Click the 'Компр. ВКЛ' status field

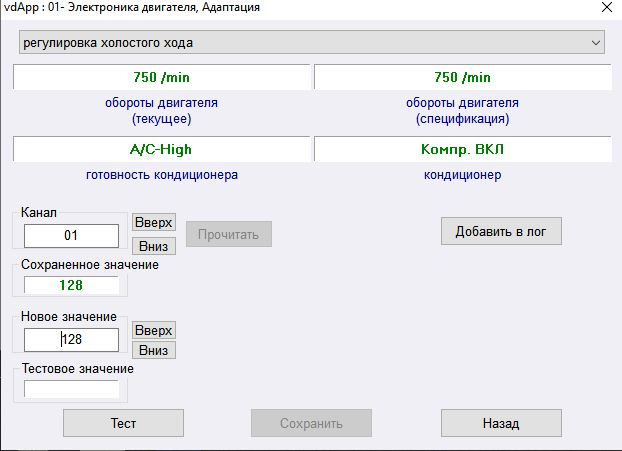(462, 149)
